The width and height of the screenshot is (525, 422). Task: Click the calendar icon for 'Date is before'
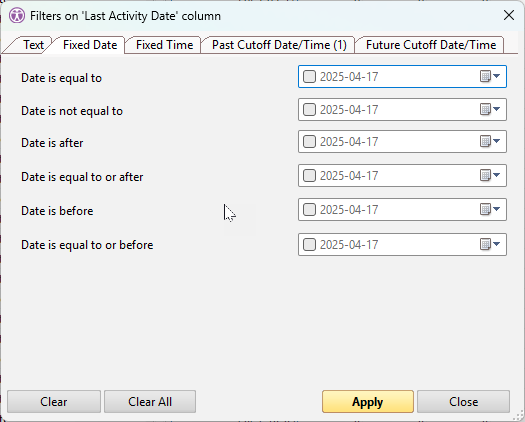tap(485, 209)
